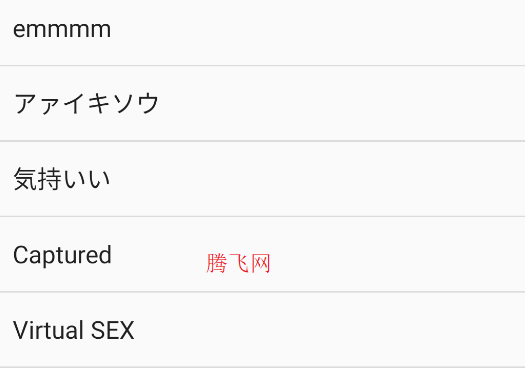Click the kanji 気持 characters
Screen dimensions: 525x368
[38, 179]
